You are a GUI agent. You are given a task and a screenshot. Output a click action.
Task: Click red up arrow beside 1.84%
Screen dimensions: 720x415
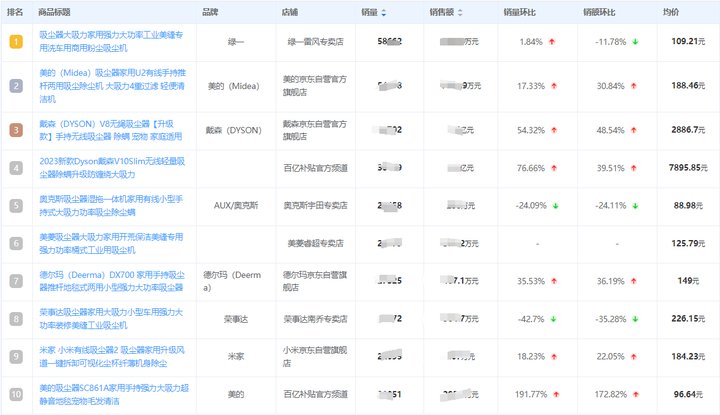click(552, 42)
